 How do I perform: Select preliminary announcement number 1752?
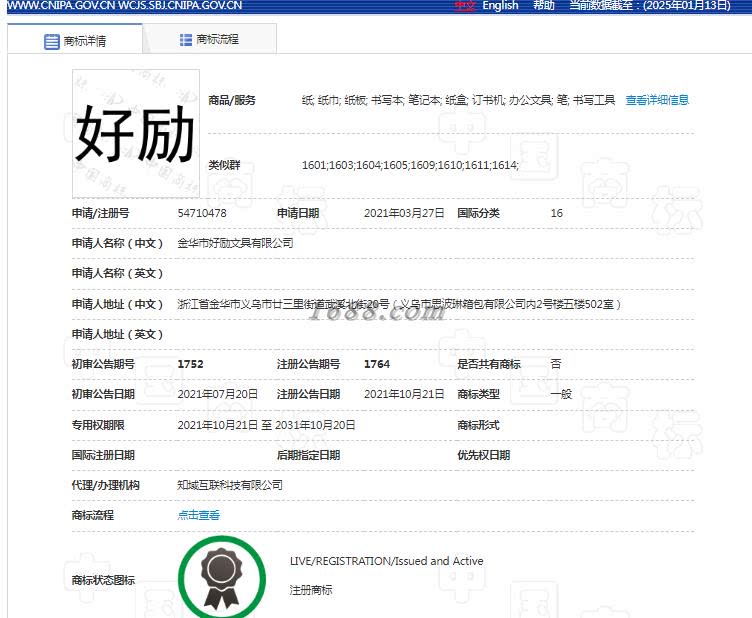190,364
